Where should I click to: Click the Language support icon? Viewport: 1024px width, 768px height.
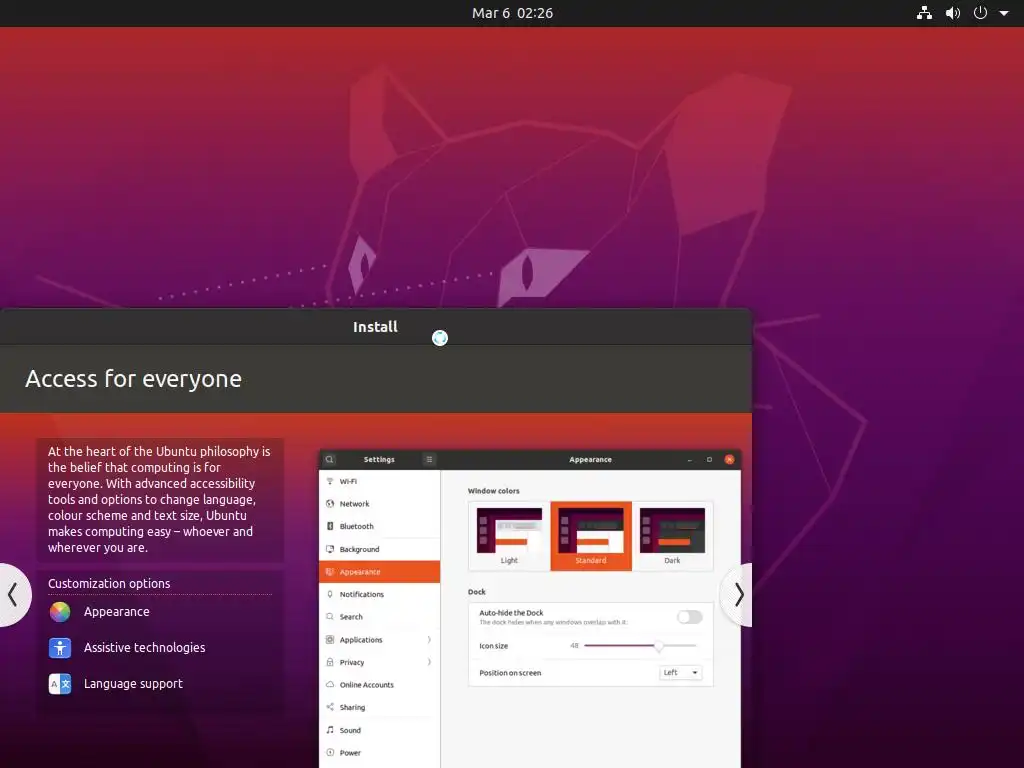pos(59,684)
